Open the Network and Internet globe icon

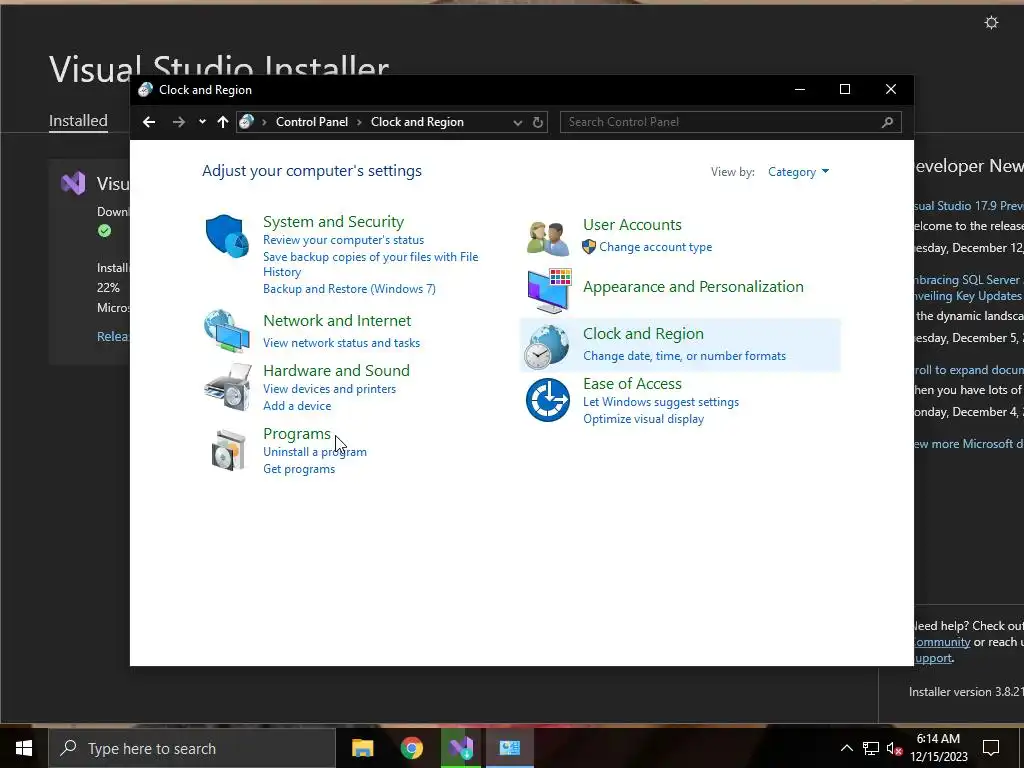tap(227, 331)
